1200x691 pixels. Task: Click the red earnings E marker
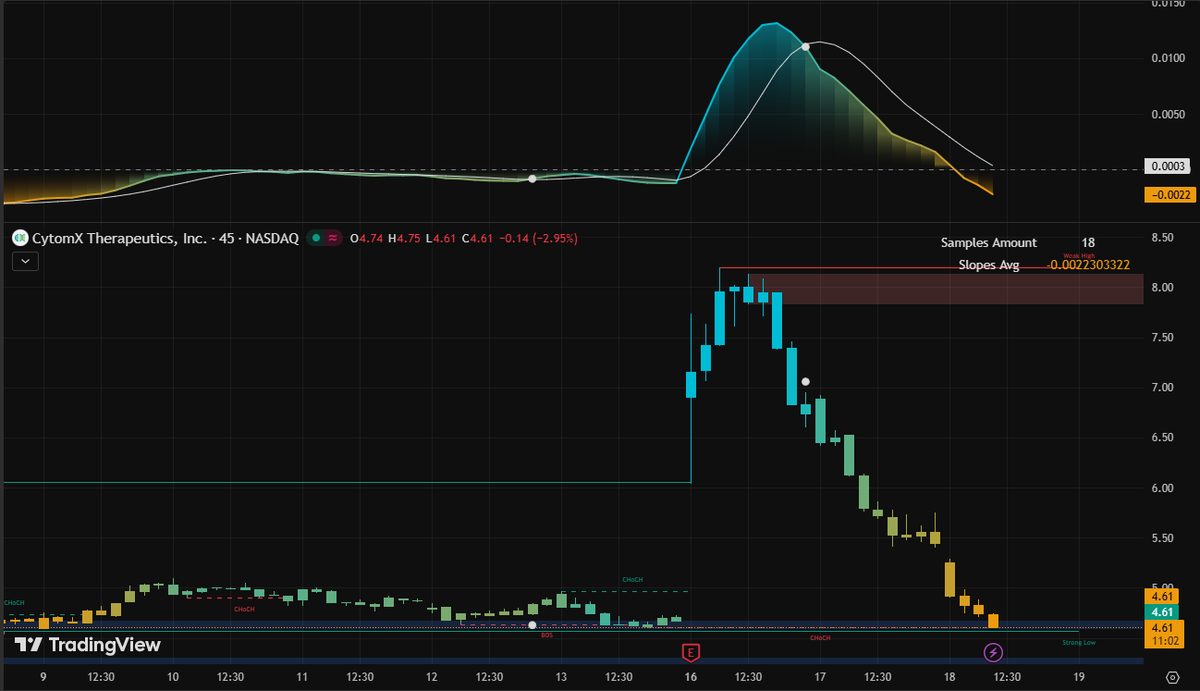click(x=690, y=653)
